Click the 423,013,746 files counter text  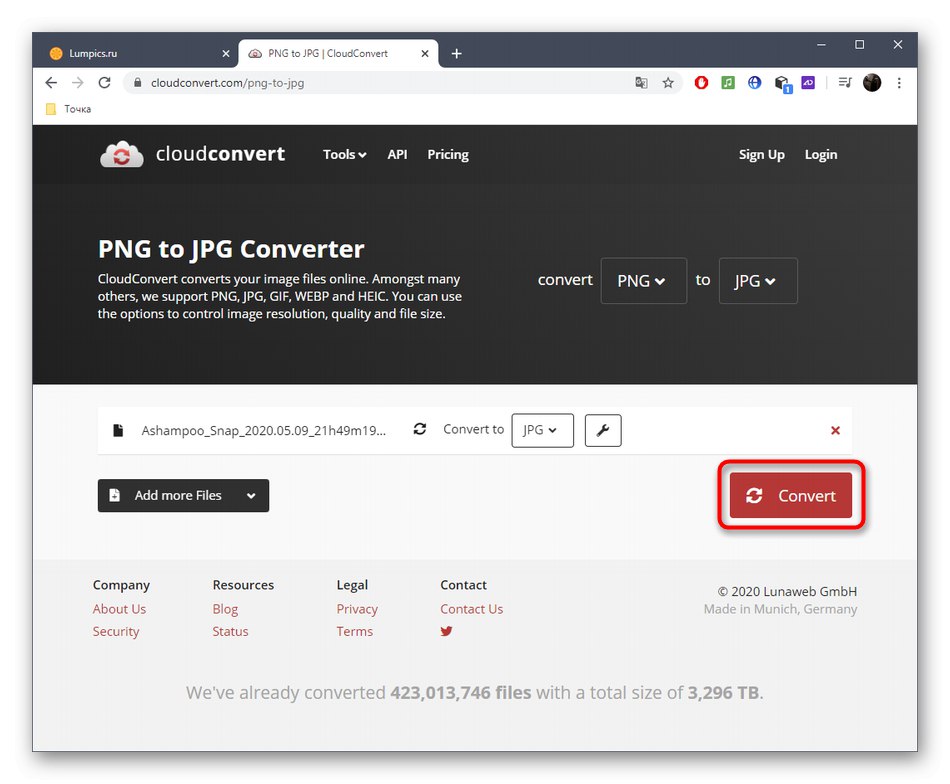(x=460, y=693)
